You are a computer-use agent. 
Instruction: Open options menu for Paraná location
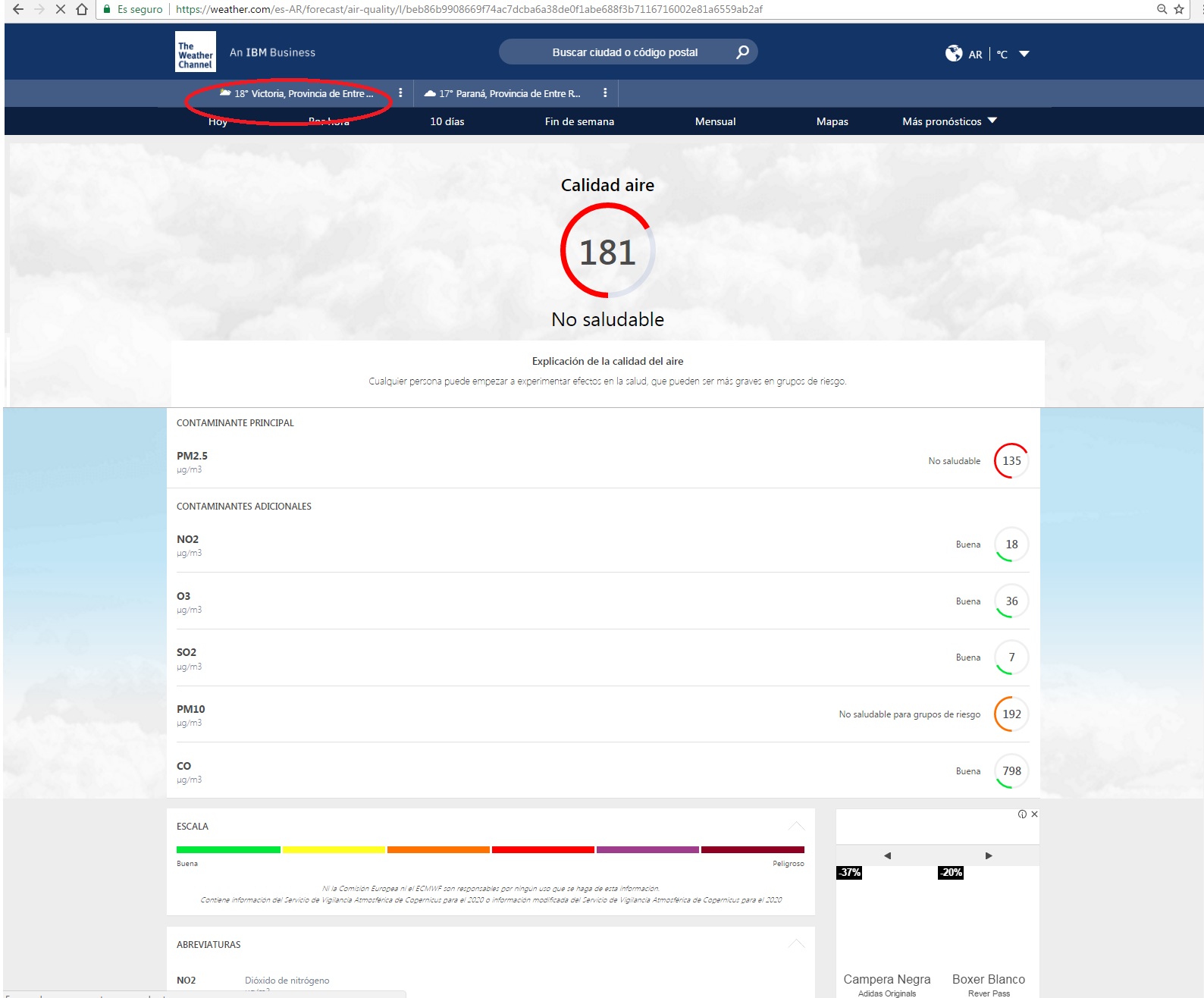pyautogui.click(x=605, y=93)
